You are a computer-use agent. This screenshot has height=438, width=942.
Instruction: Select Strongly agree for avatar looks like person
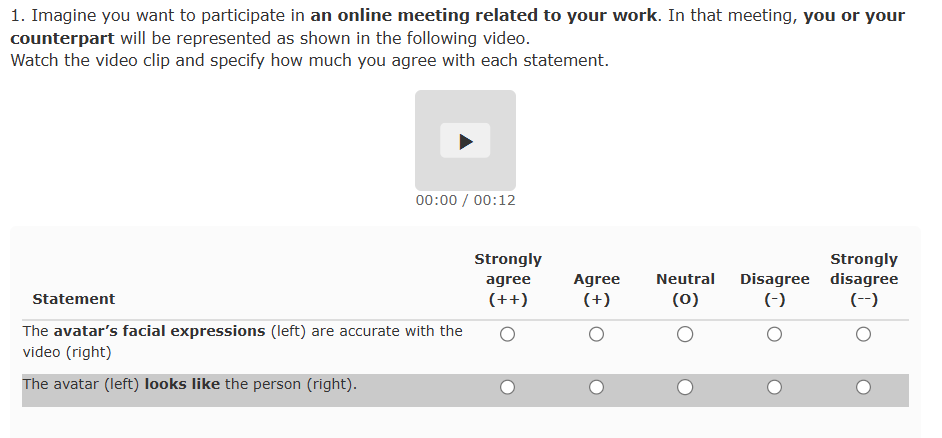tap(507, 387)
